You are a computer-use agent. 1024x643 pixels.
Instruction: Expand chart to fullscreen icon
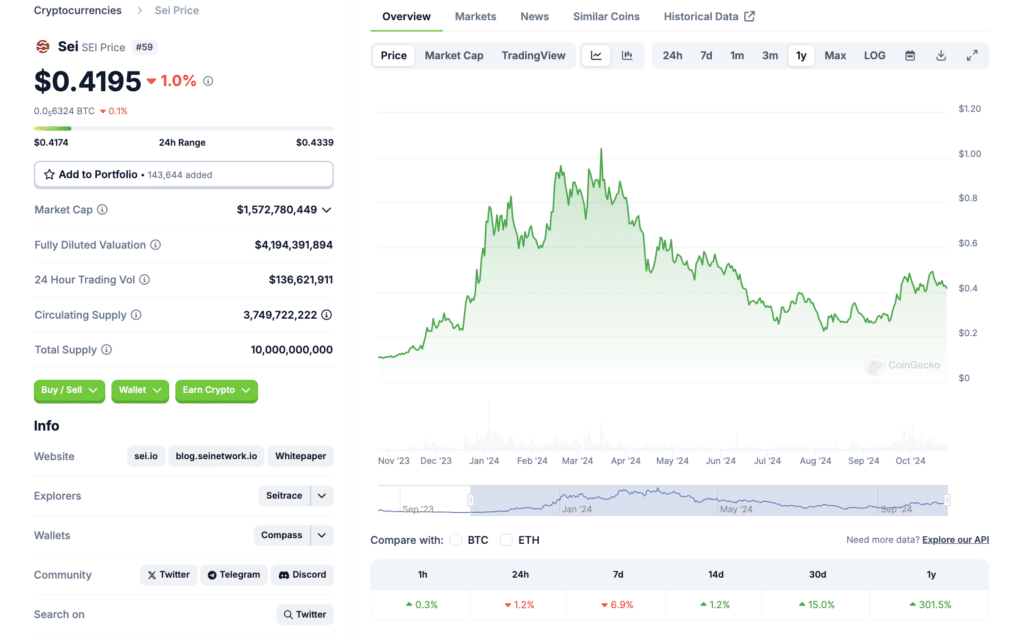[x=972, y=55]
